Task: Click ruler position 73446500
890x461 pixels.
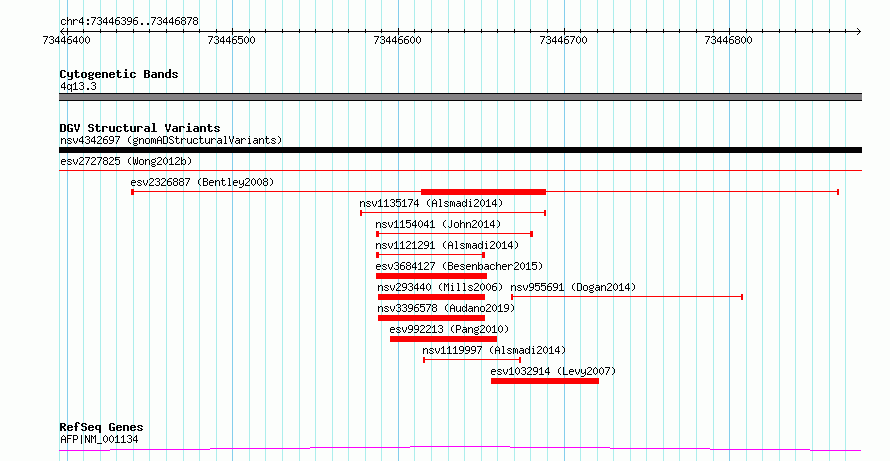Action: pos(232,40)
